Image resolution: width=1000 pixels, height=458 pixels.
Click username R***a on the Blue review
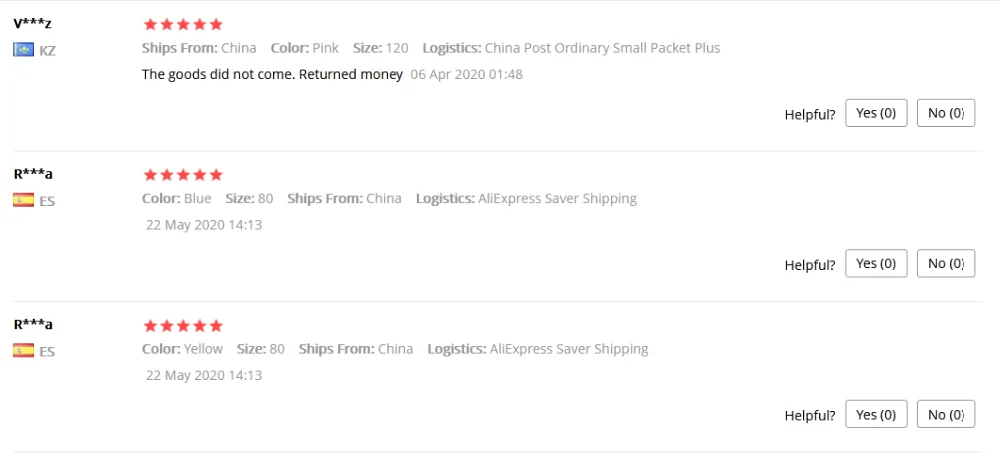pos(33,174)
